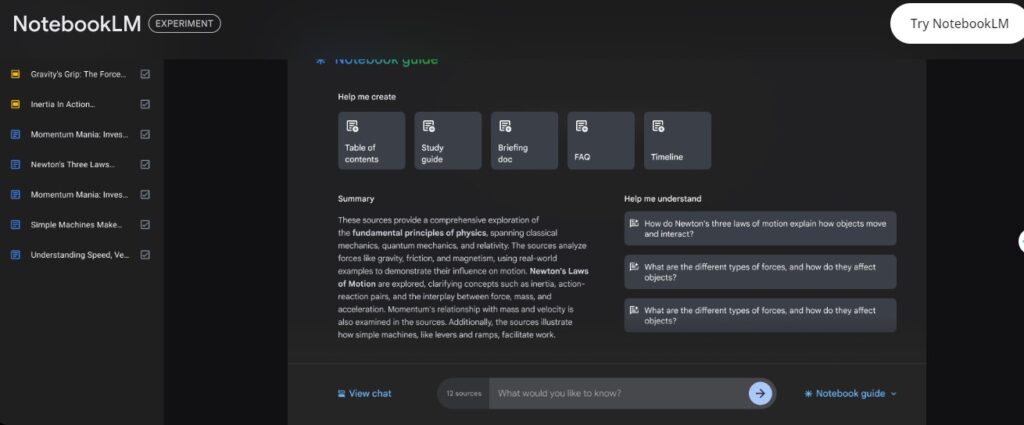
Task: Click the 12 sources indicator
Action: 464,394
